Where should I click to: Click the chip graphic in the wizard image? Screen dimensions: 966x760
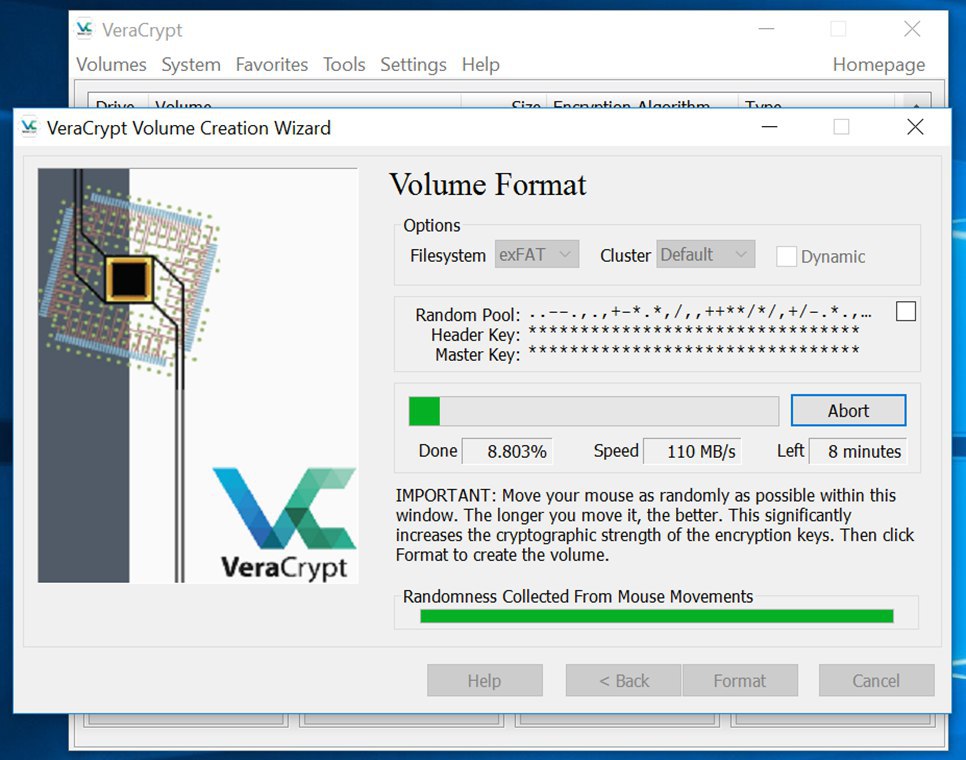pyautogui.click(x=130, y=277)
